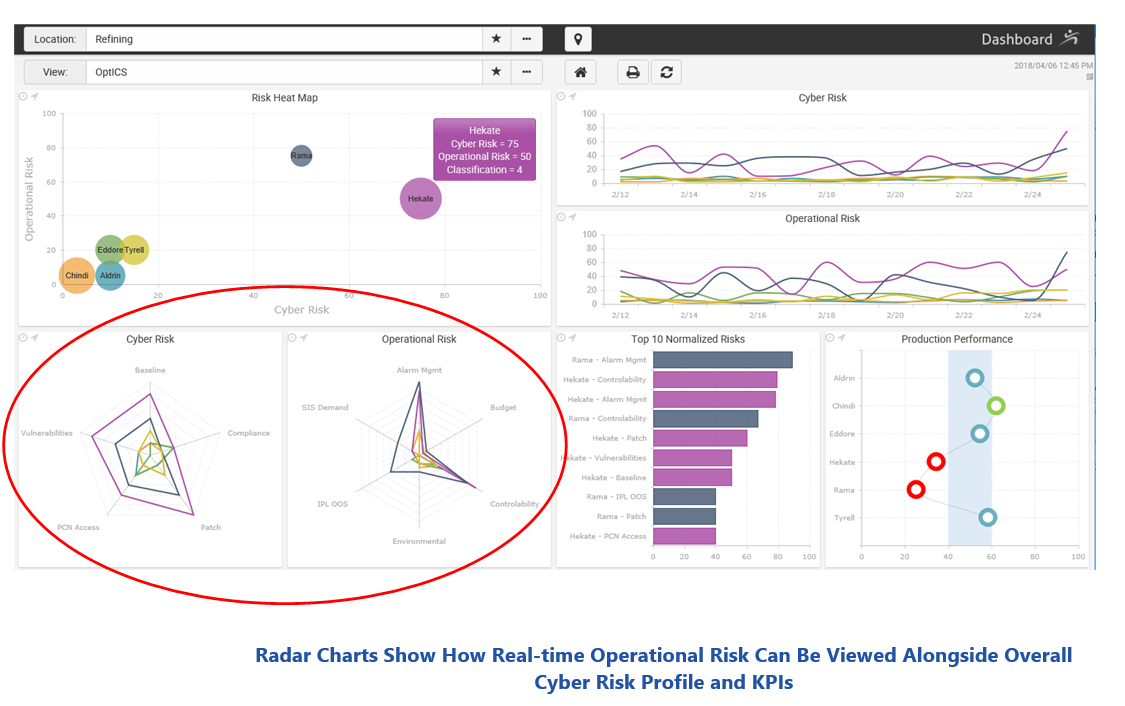1125x706 pixels.
Task: Click the Patch label on Cyber Risk radar
Action: pos(210,527)
